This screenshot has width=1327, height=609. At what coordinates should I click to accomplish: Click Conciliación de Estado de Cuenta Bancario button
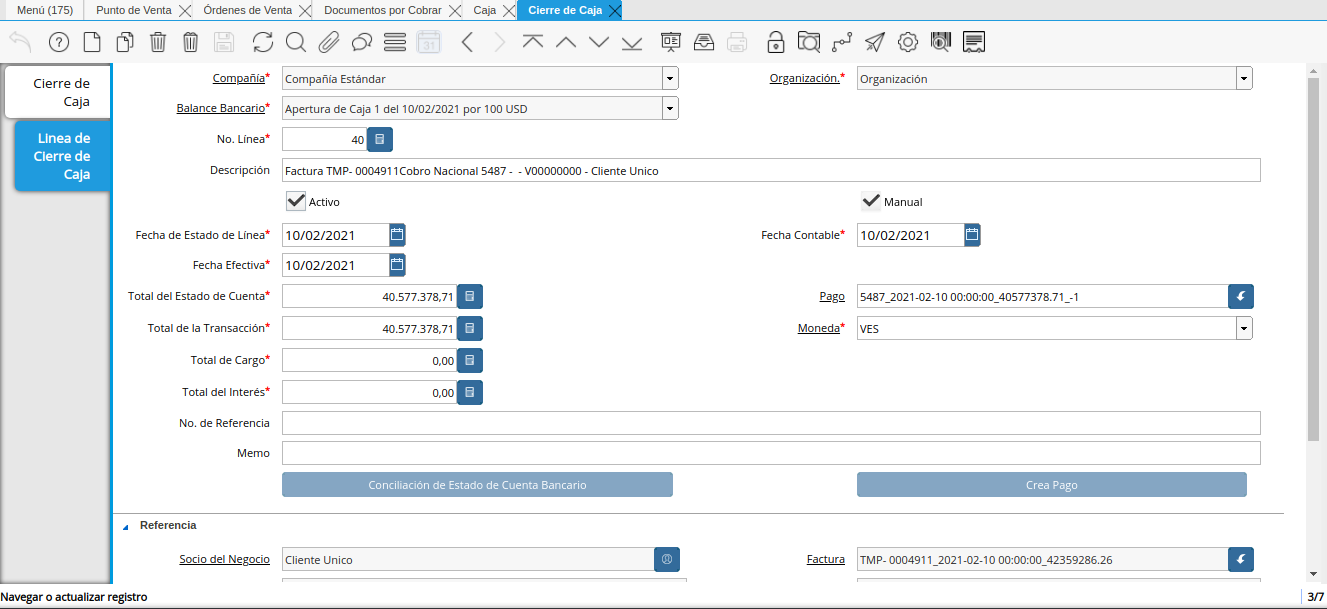tap(477, 485)
